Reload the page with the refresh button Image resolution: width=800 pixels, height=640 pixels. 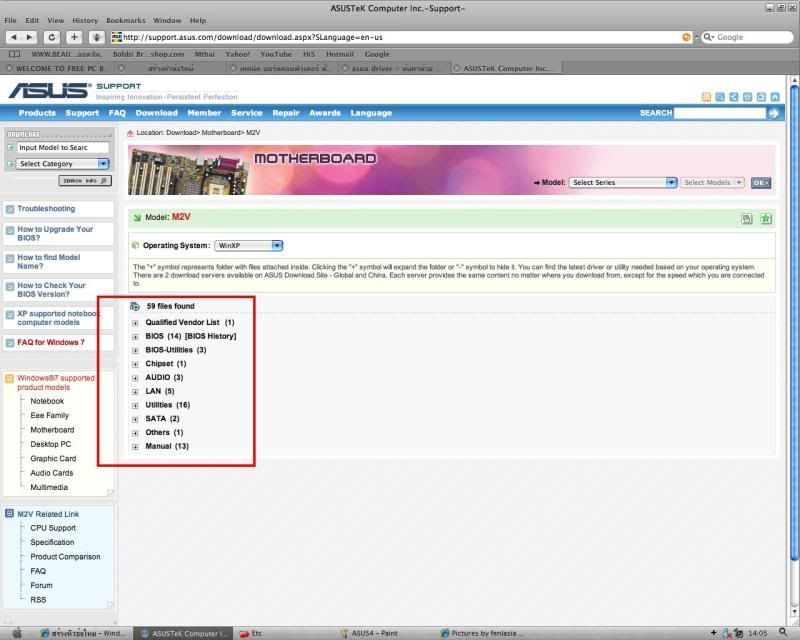[x=52, y=37]
